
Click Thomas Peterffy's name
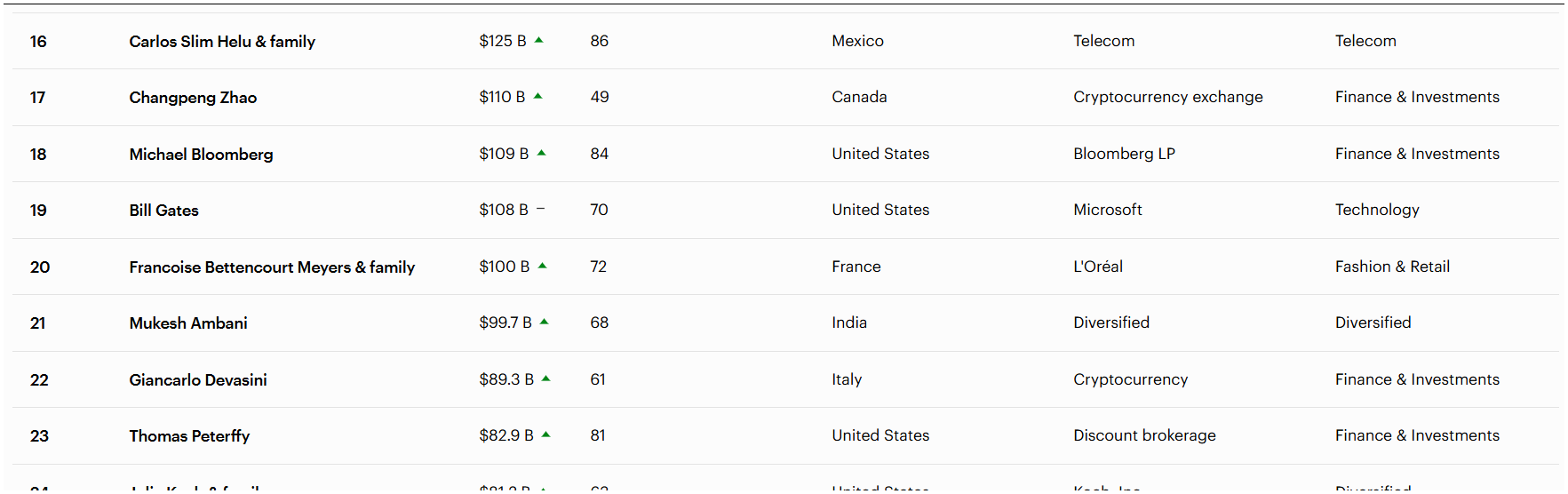(x=189, y=435)
